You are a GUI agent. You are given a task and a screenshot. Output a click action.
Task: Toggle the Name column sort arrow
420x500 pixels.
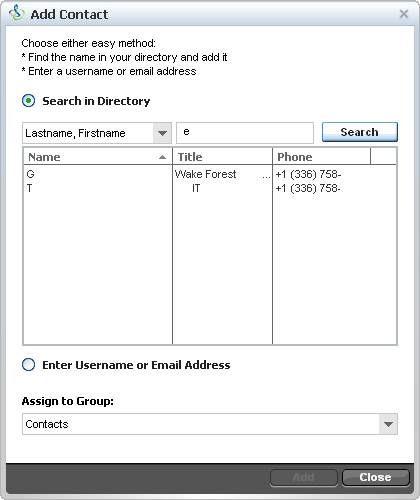[162, 157]
